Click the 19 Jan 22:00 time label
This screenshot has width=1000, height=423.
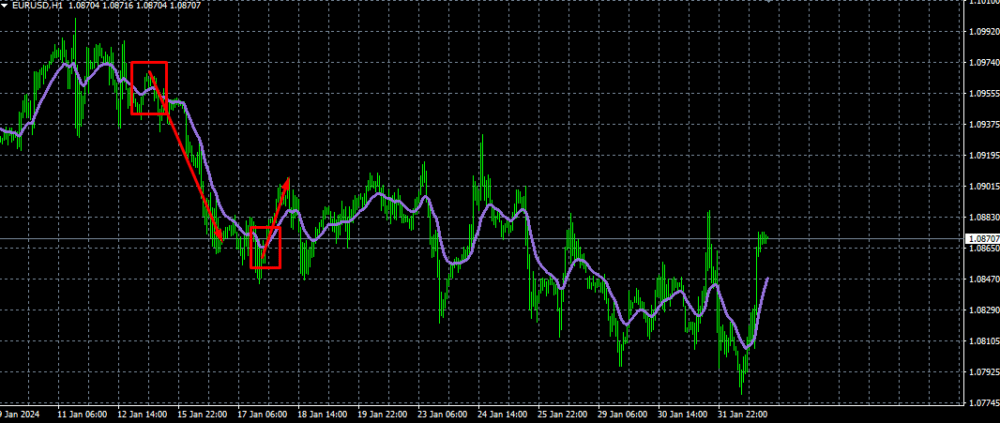(382, 414)
